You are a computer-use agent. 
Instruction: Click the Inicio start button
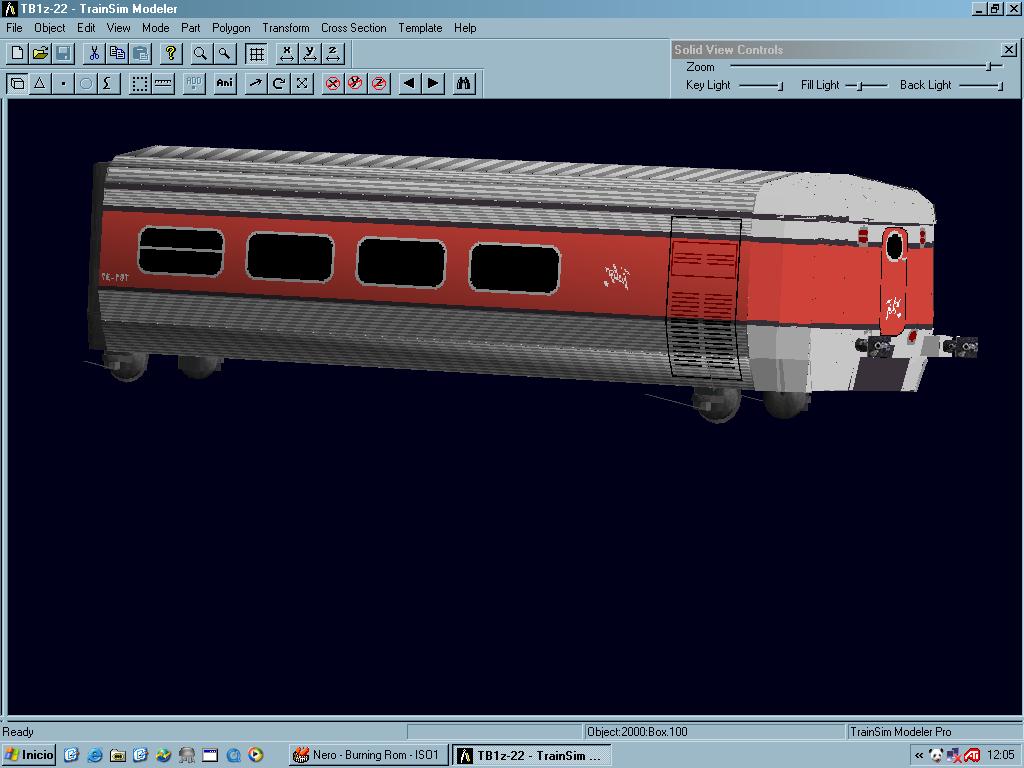coord(29,755)
